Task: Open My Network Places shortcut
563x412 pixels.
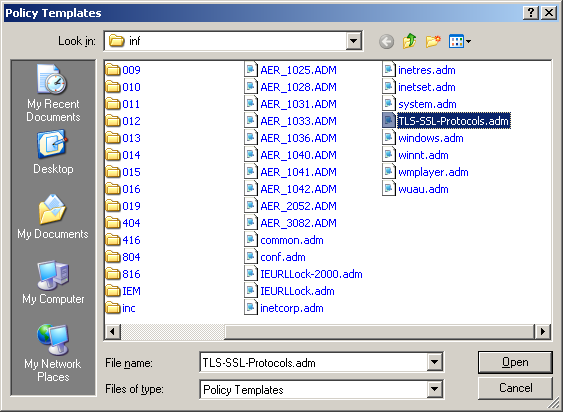Action: [x=53, y=353]
